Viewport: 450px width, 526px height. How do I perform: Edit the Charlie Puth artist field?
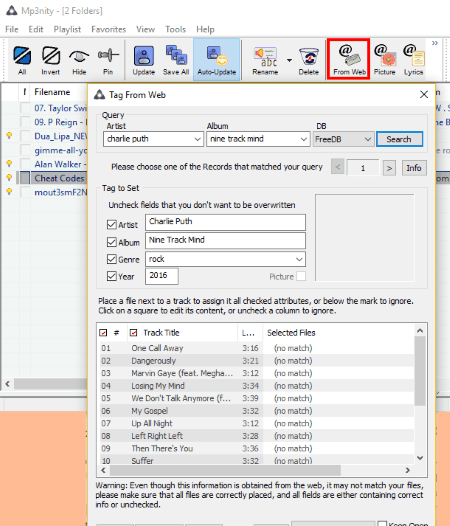point(225,222)
